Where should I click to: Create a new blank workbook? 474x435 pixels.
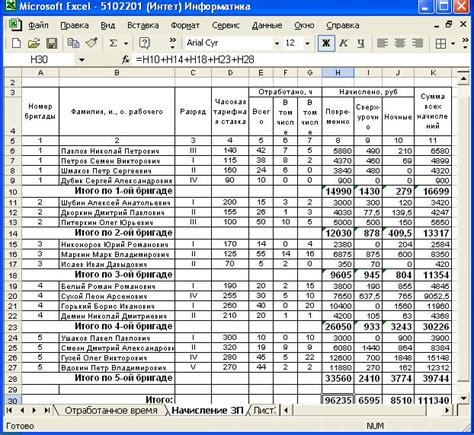[x=16, y=43]
